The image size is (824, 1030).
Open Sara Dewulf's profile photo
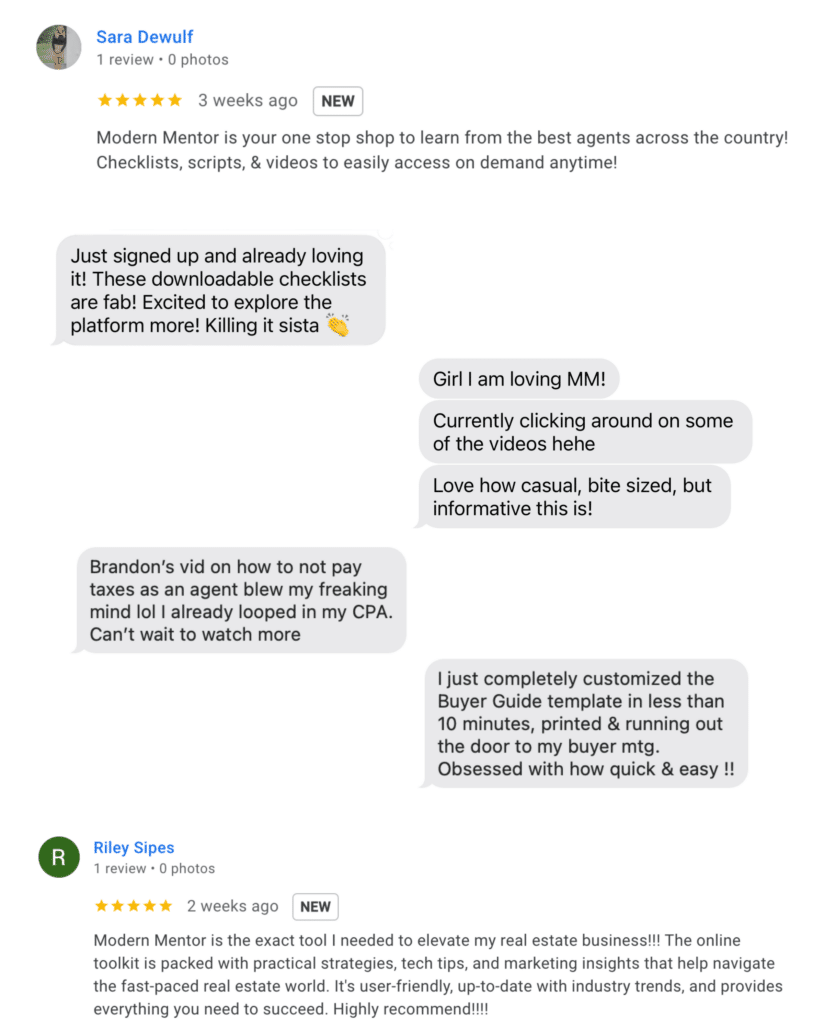tap(58, 47)
